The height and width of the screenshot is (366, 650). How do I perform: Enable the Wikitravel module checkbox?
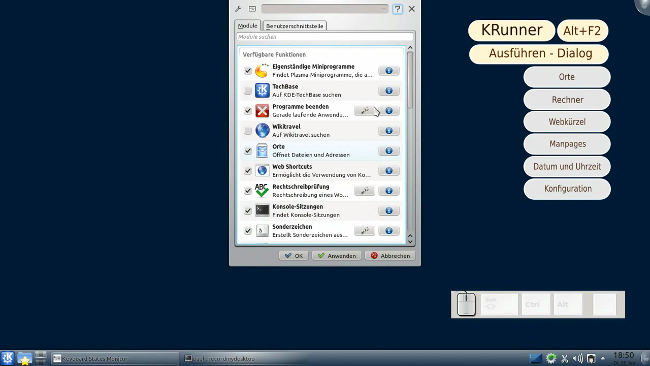coord(248,131)
